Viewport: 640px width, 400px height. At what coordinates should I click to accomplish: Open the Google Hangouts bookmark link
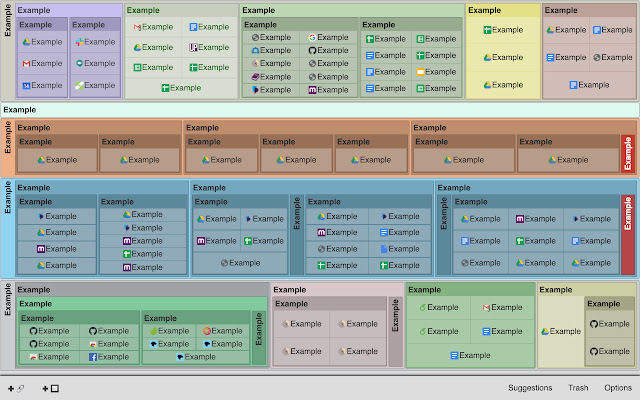click(95, 63)
